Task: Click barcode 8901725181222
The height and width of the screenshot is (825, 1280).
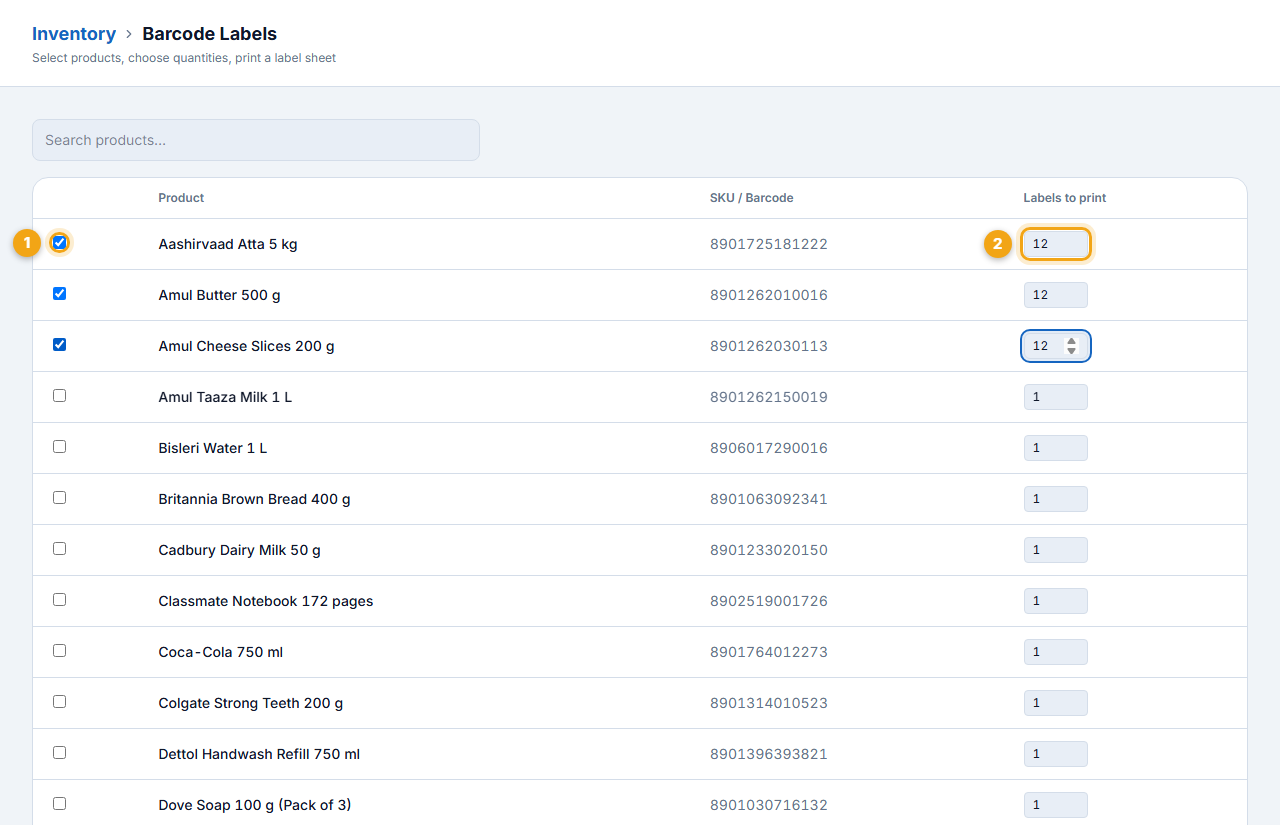Action: click(769, 244)
